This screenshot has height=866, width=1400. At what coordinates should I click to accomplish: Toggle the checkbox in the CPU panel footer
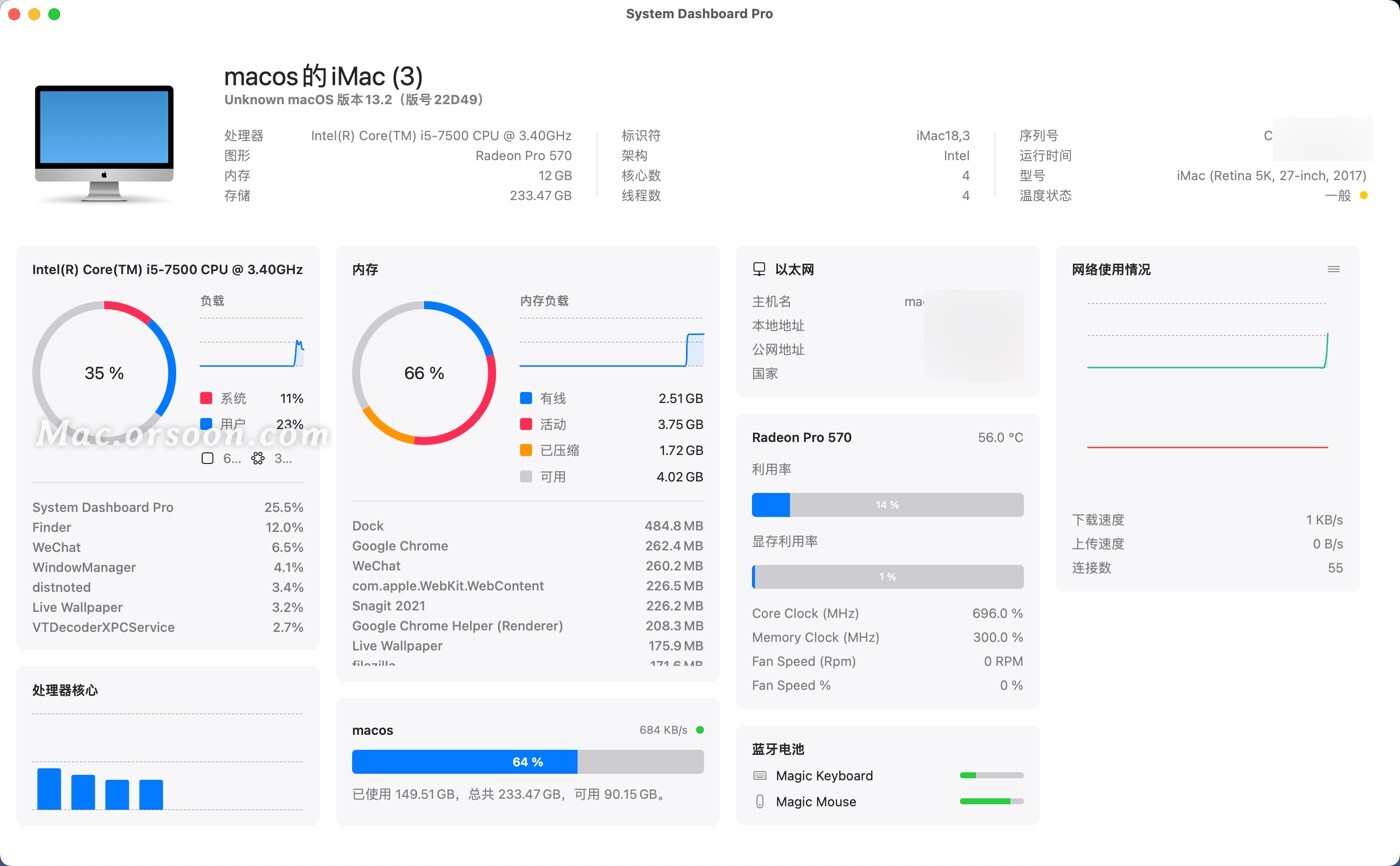point(208,458)
